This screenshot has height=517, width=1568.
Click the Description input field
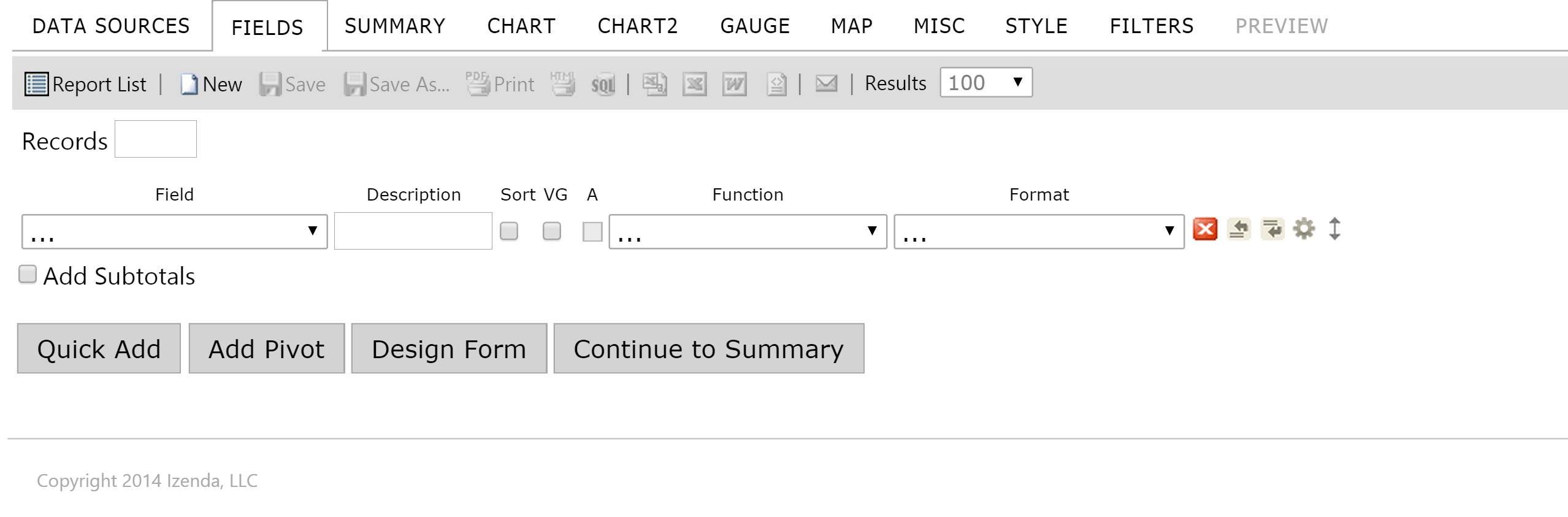413,231
